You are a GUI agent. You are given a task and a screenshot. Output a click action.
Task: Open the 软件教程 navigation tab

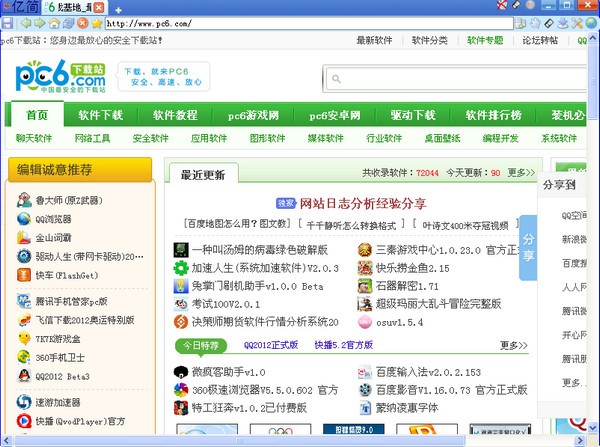[x=175, y=115]
